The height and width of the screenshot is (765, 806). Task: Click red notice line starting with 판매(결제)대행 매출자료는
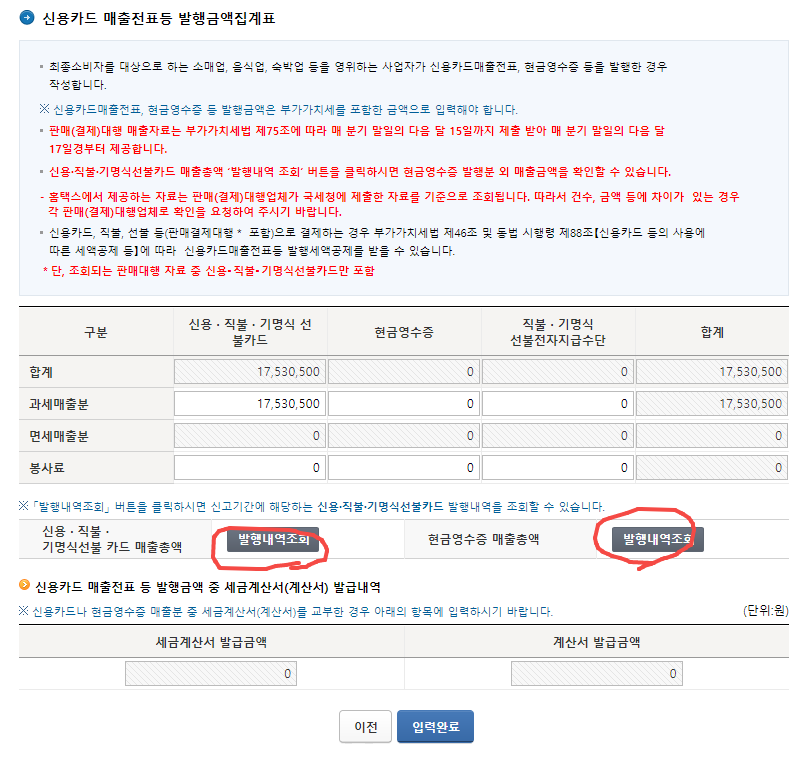point(357,140)
